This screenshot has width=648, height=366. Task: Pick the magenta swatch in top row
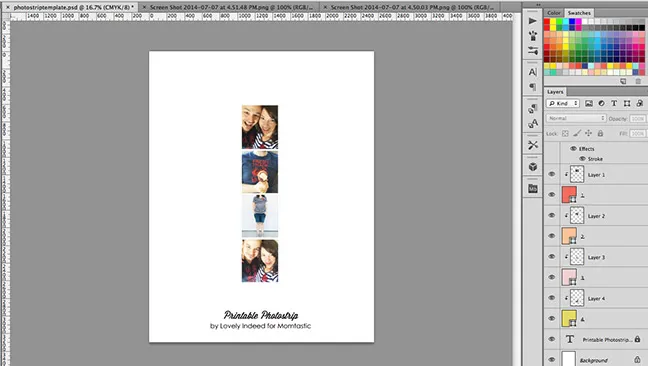click(578, 21)
